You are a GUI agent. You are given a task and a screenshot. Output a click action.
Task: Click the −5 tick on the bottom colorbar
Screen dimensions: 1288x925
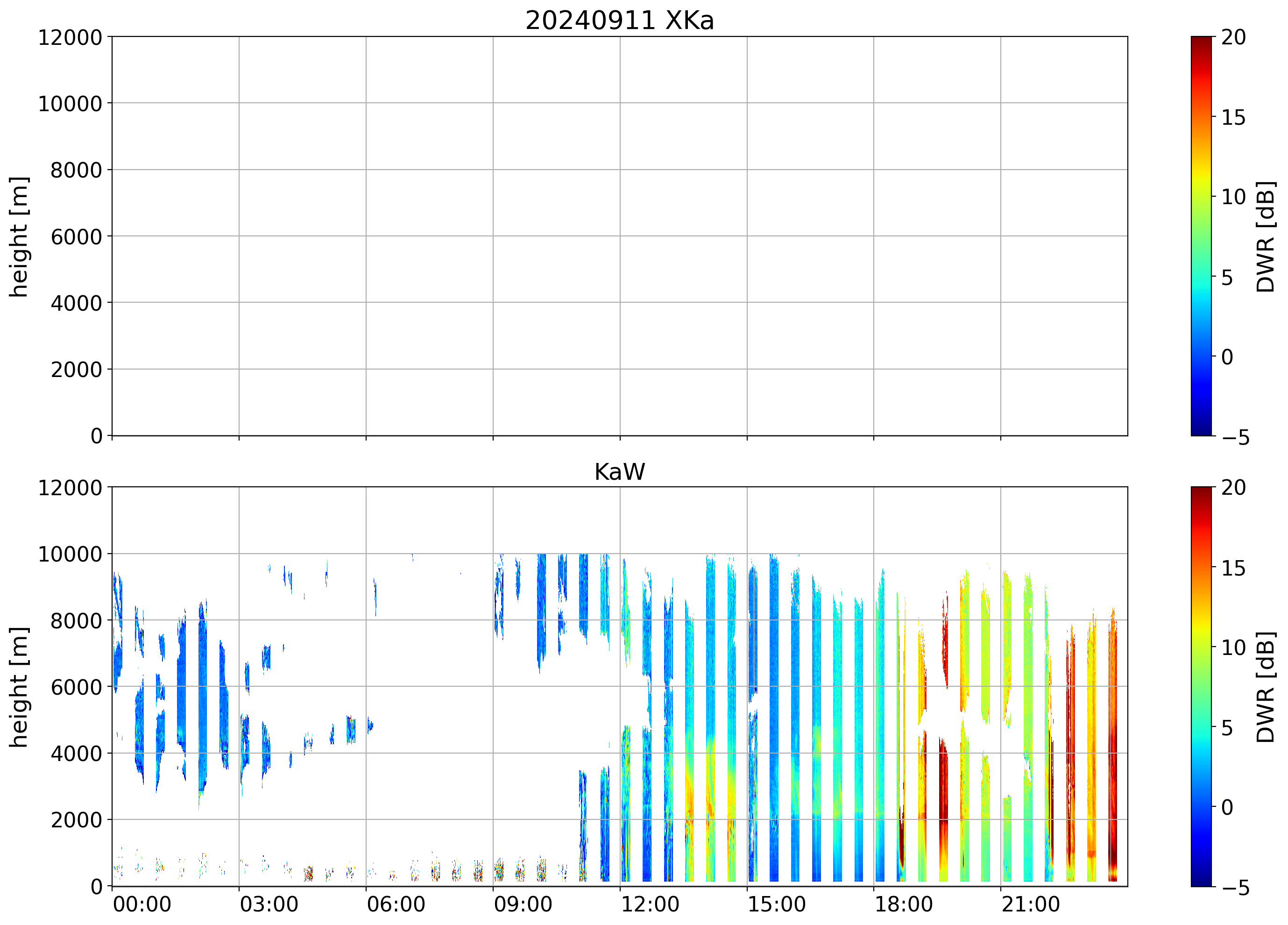tap(1235, 888)
